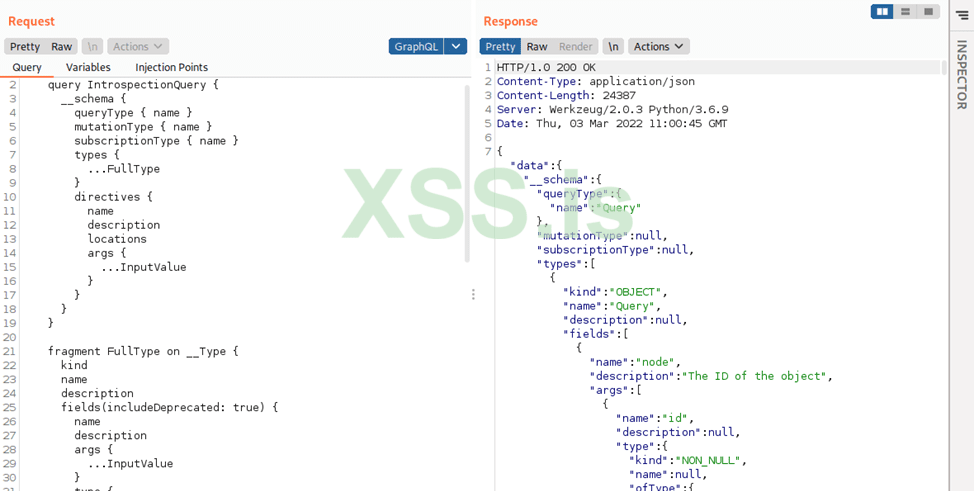Open Request Actions dropdown

tap(138, 47)
